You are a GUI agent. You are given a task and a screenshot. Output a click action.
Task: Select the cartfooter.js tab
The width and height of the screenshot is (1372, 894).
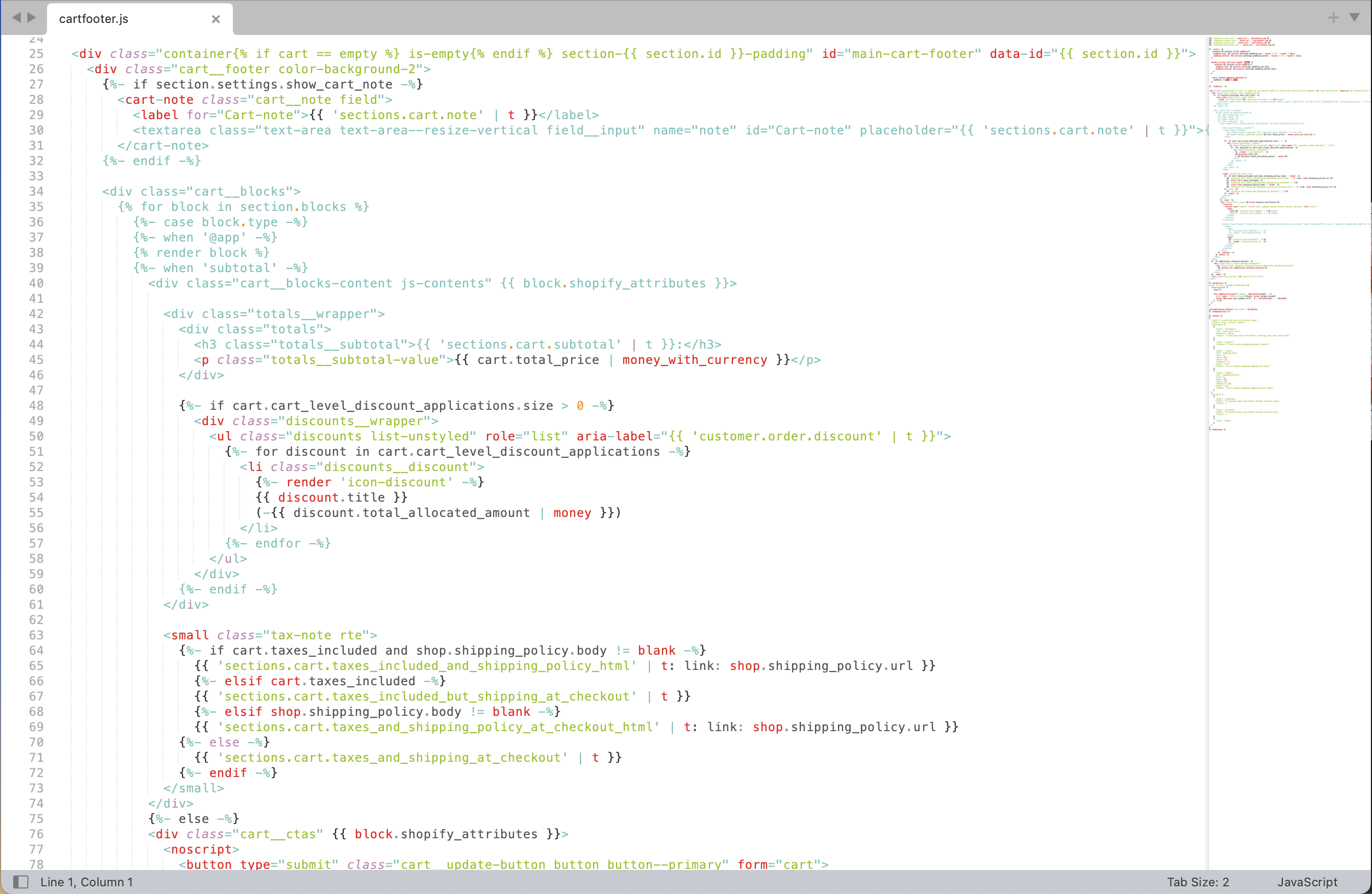point(94,19)
